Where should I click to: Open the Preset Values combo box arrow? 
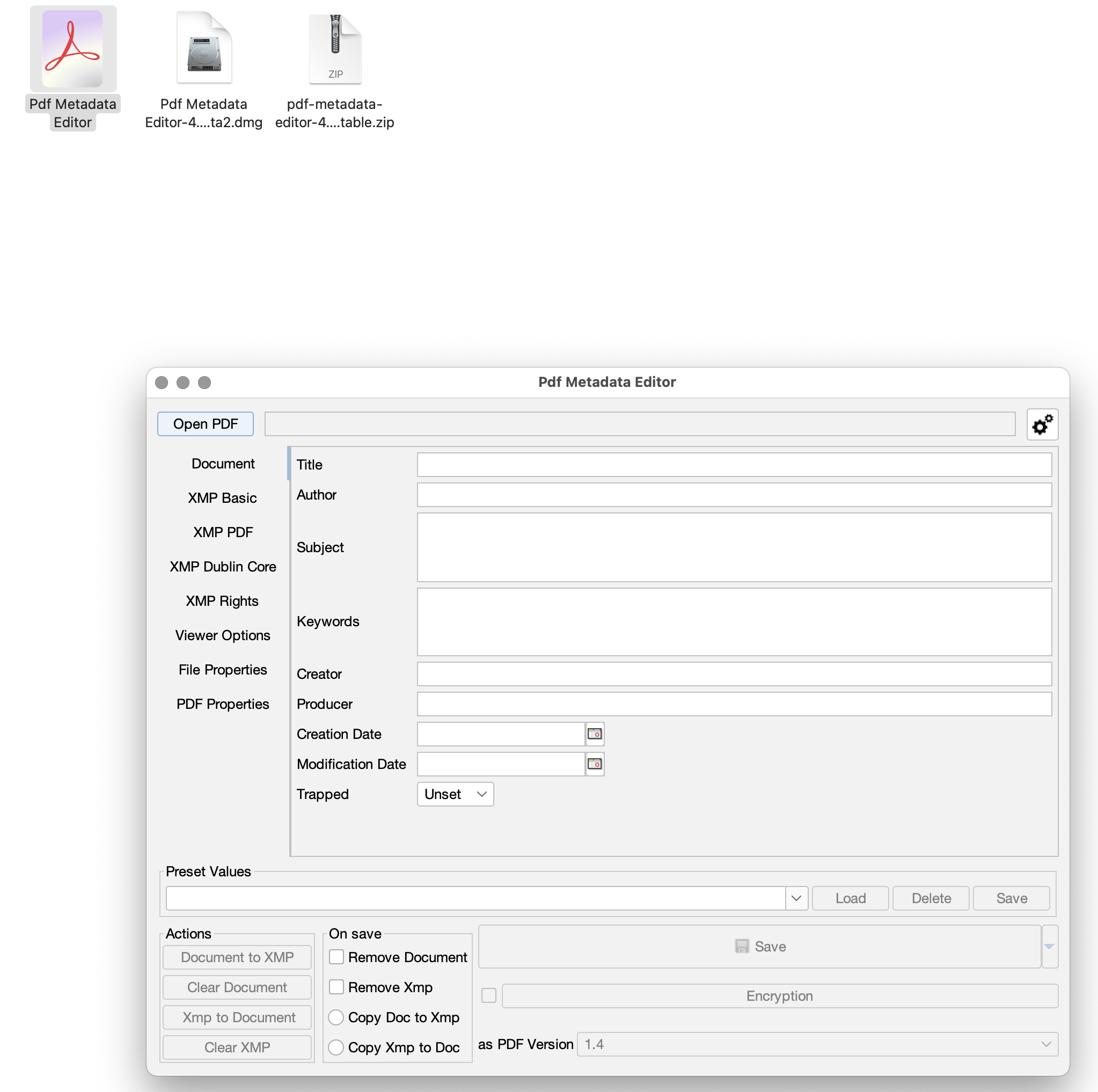pos(796,898)
